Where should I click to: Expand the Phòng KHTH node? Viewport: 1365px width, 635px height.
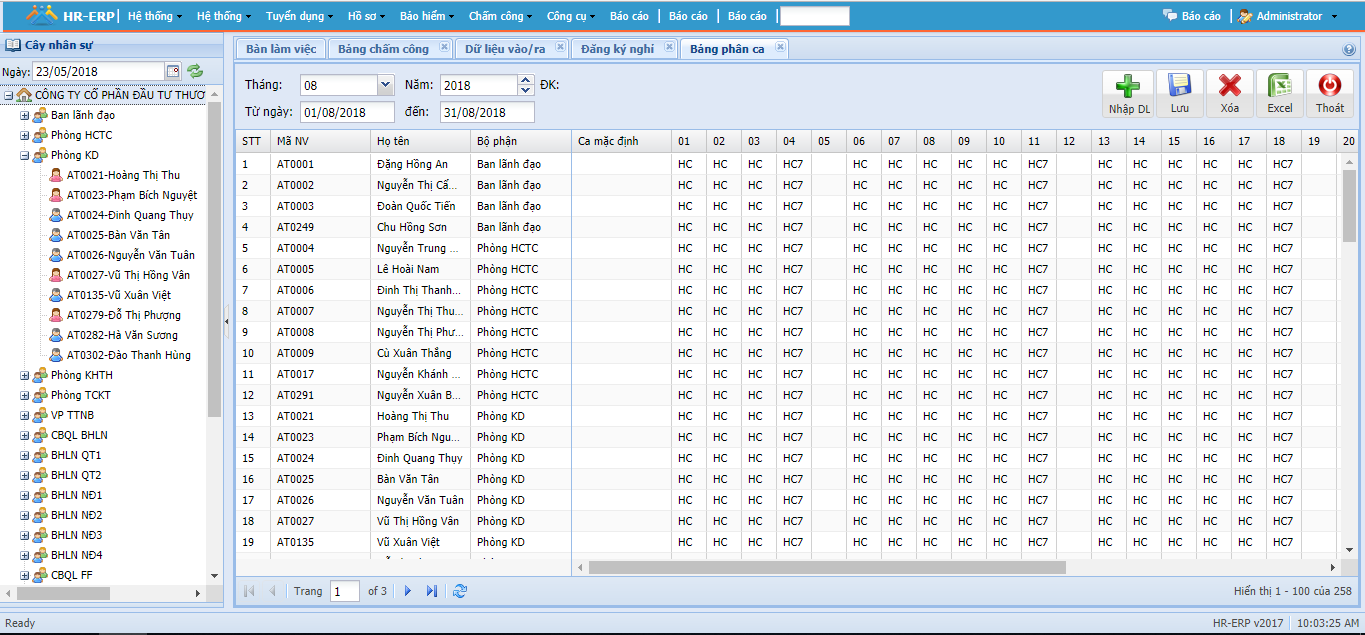[25, 375]
